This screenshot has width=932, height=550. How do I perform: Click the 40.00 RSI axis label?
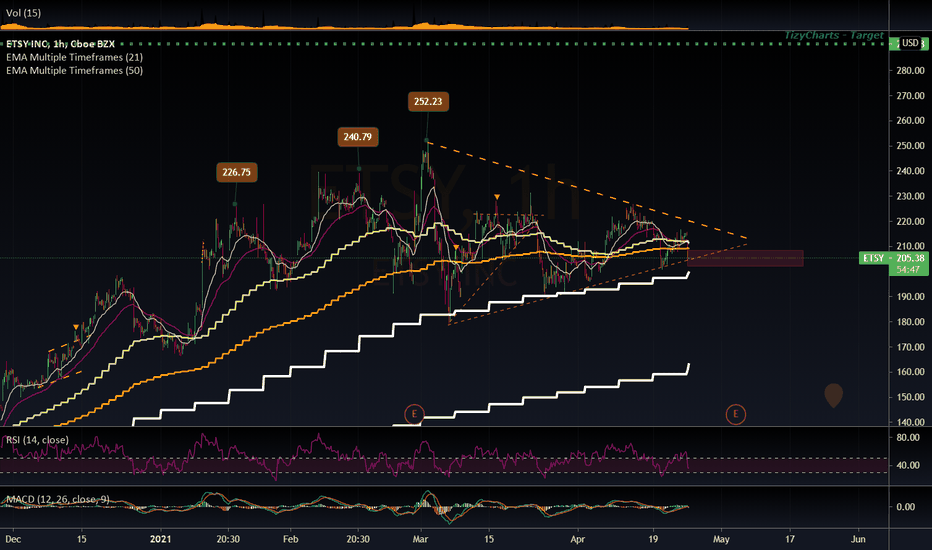click(x=908, y=465)
